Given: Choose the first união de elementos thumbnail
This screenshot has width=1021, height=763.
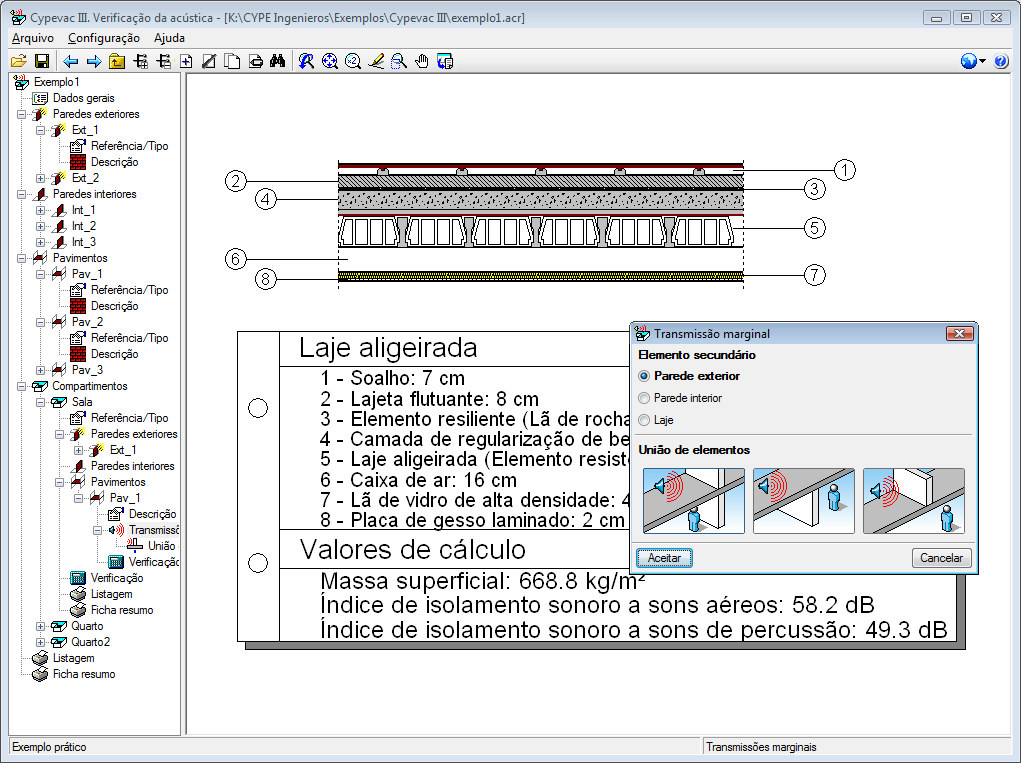Looking at the screenshot, I should coord(693,501).
